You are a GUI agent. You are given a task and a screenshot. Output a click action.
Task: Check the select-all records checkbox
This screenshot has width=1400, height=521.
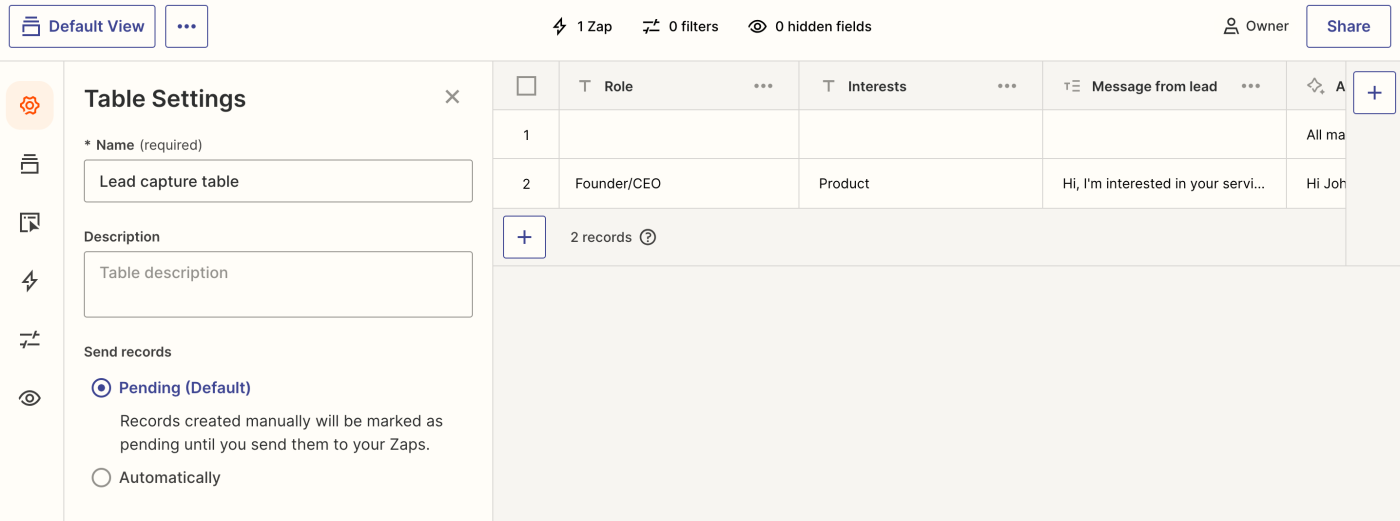pyautogui.click(x=527, y=86)
